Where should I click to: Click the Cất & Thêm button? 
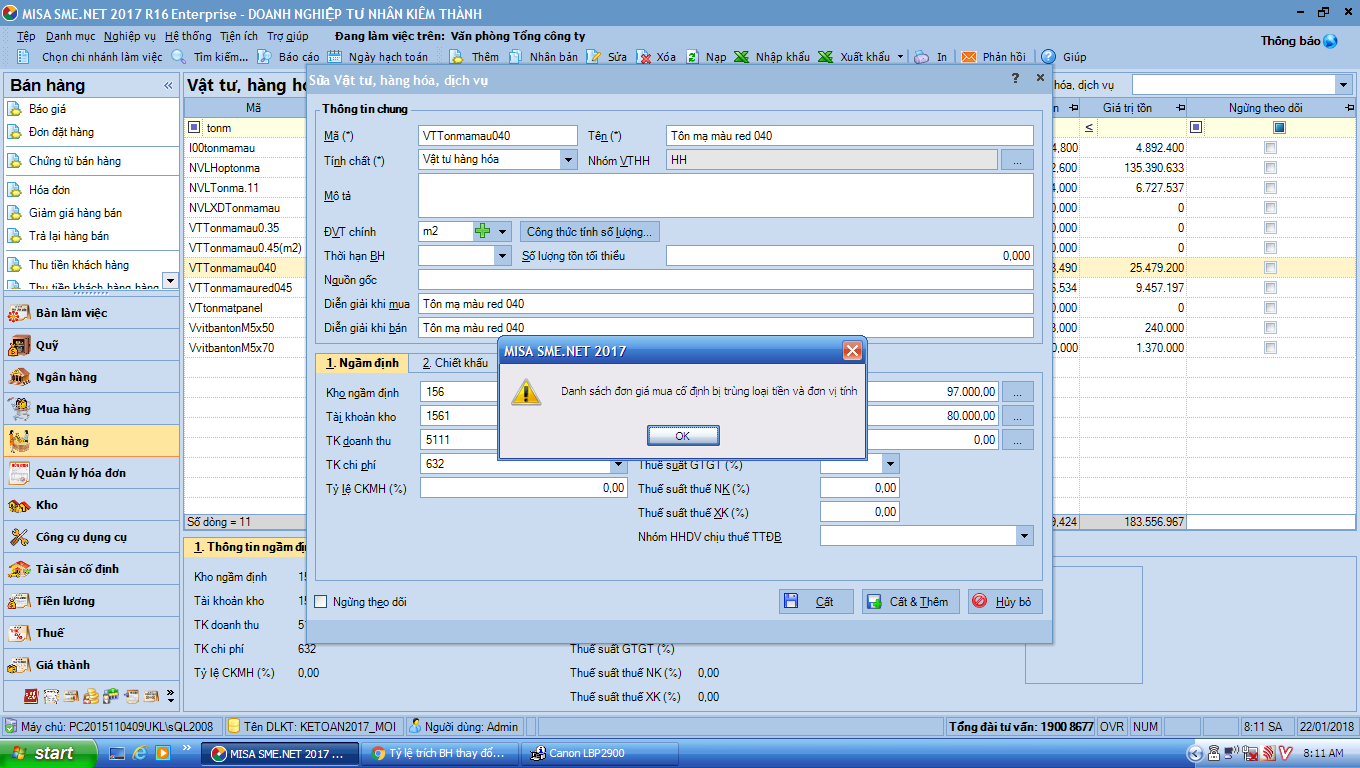[910, 601]
